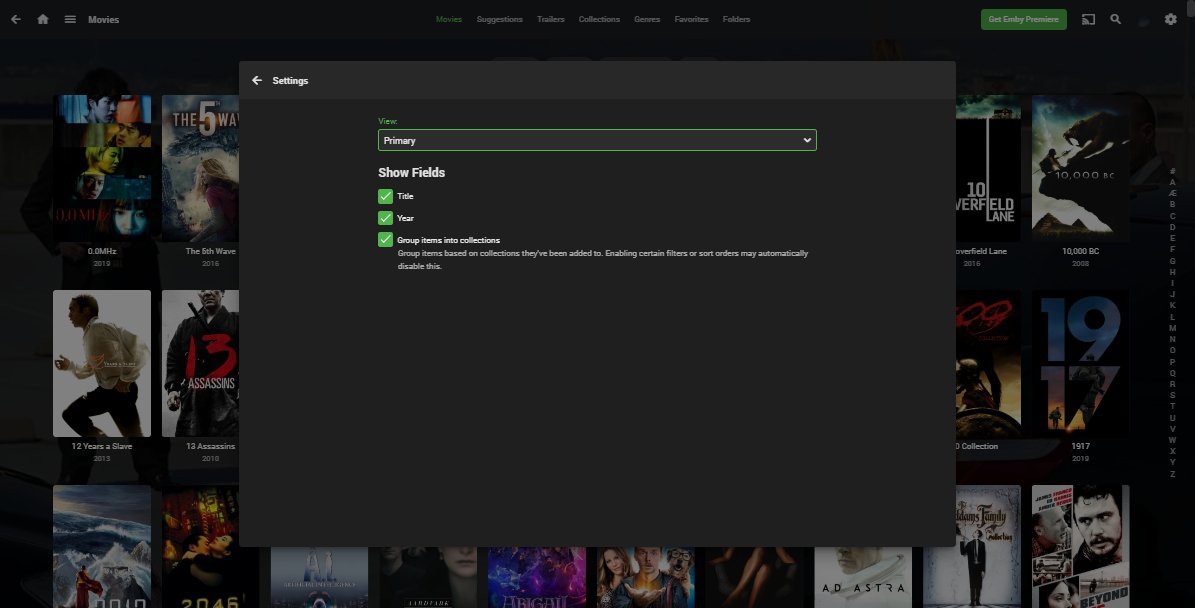Click the Get Emby Premiere button

point(1023,18)
